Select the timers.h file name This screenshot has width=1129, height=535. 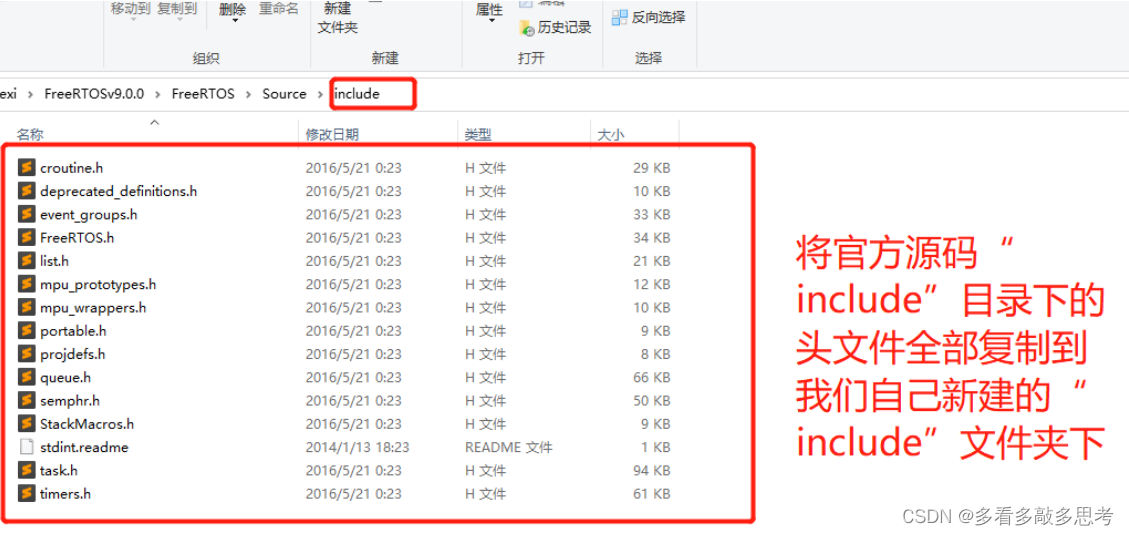click(x=66, y=494)
